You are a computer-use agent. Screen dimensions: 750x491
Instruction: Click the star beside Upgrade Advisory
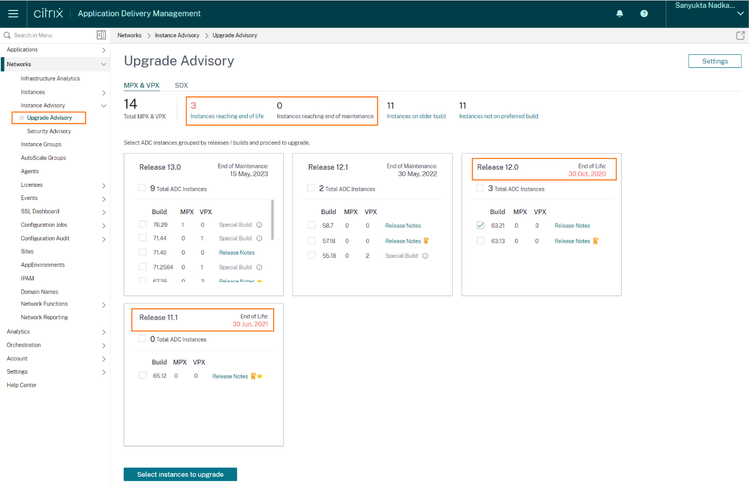tap(22, 118)
